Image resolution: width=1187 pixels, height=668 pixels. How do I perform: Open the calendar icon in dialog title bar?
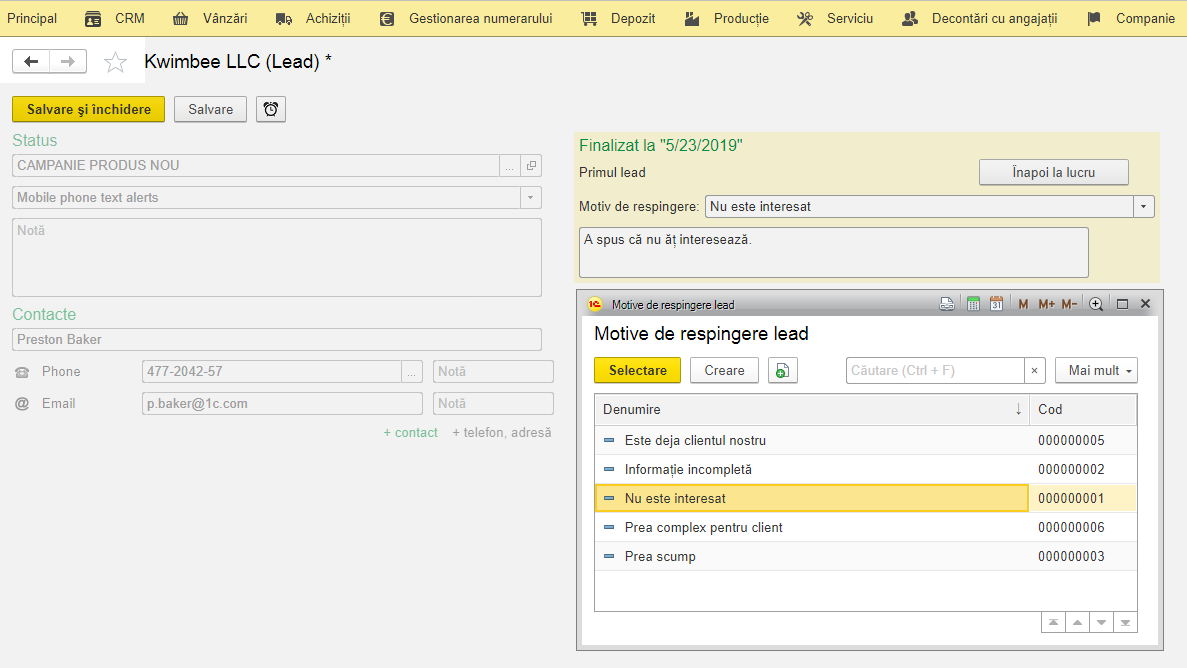[x=996, y=304]
